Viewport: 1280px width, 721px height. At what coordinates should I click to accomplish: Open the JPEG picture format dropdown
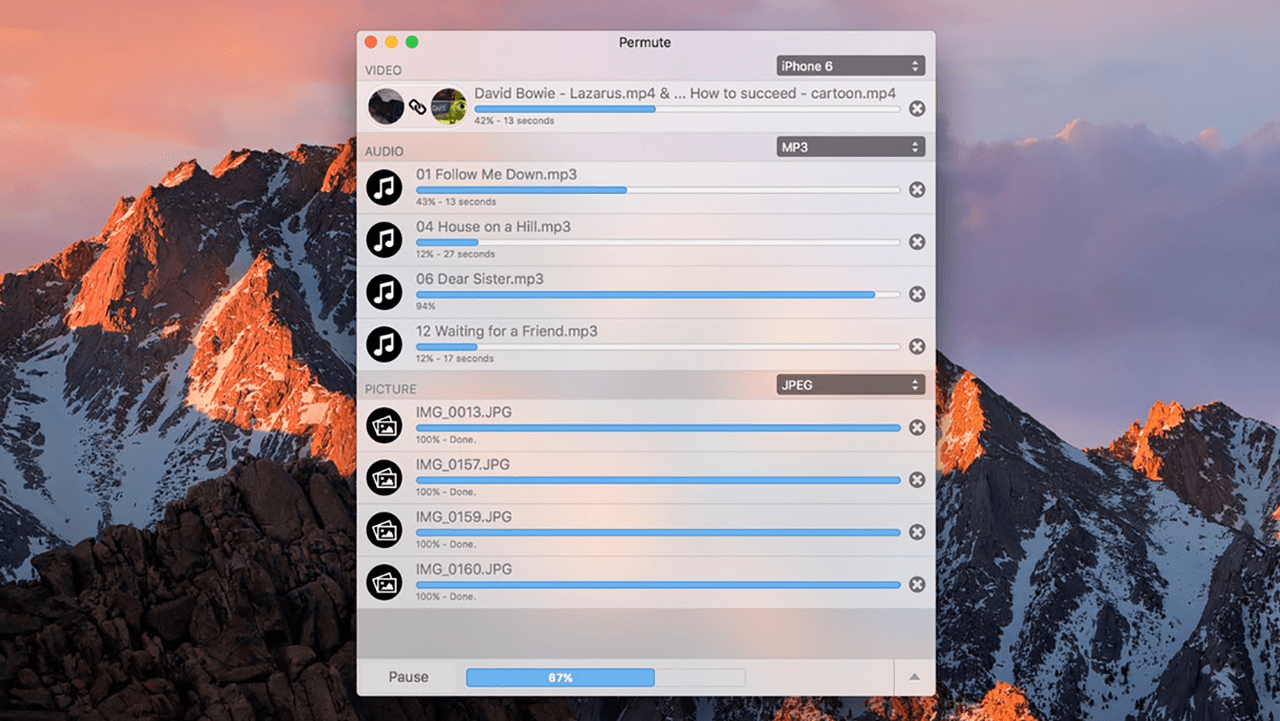click(x=851, y=385)
